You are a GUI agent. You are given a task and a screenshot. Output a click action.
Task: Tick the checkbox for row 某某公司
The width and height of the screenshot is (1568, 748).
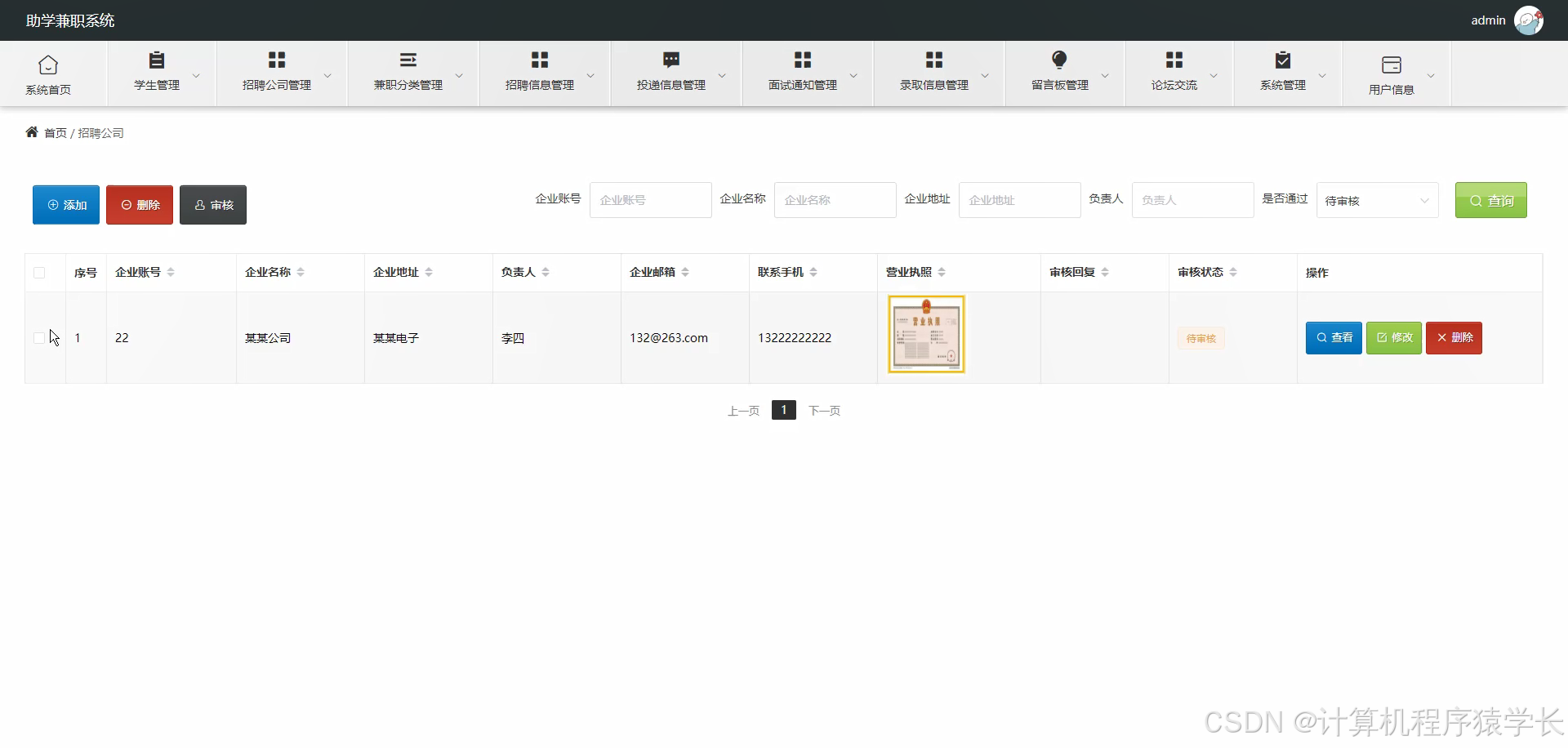pyautogui.click(x=39, y=338)
